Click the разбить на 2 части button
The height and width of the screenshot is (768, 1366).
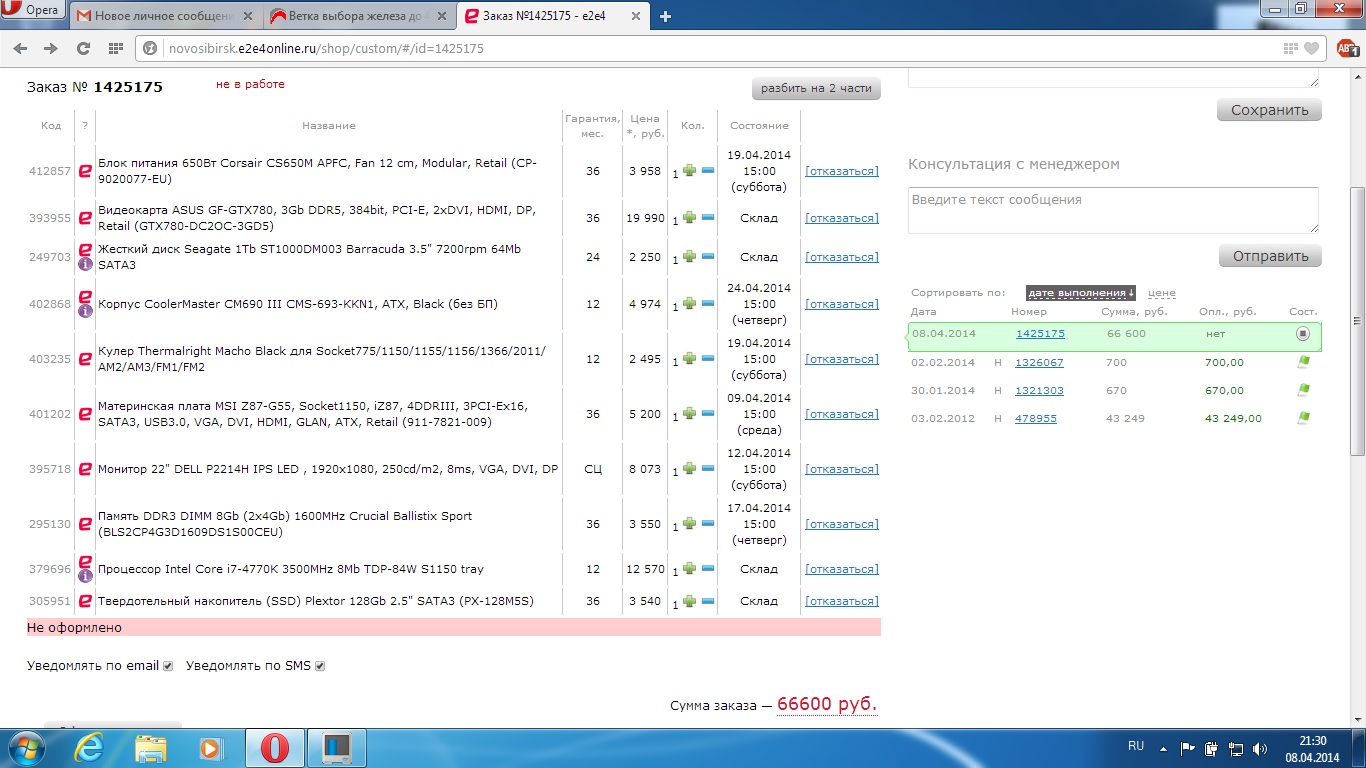[x=816, y=88]
